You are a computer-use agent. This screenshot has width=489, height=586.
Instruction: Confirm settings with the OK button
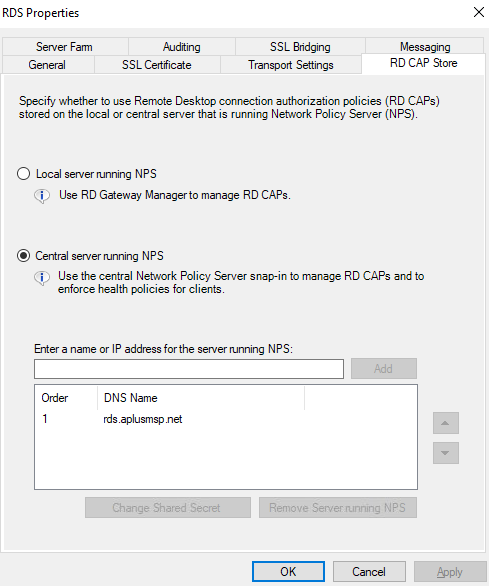point(288,571)
